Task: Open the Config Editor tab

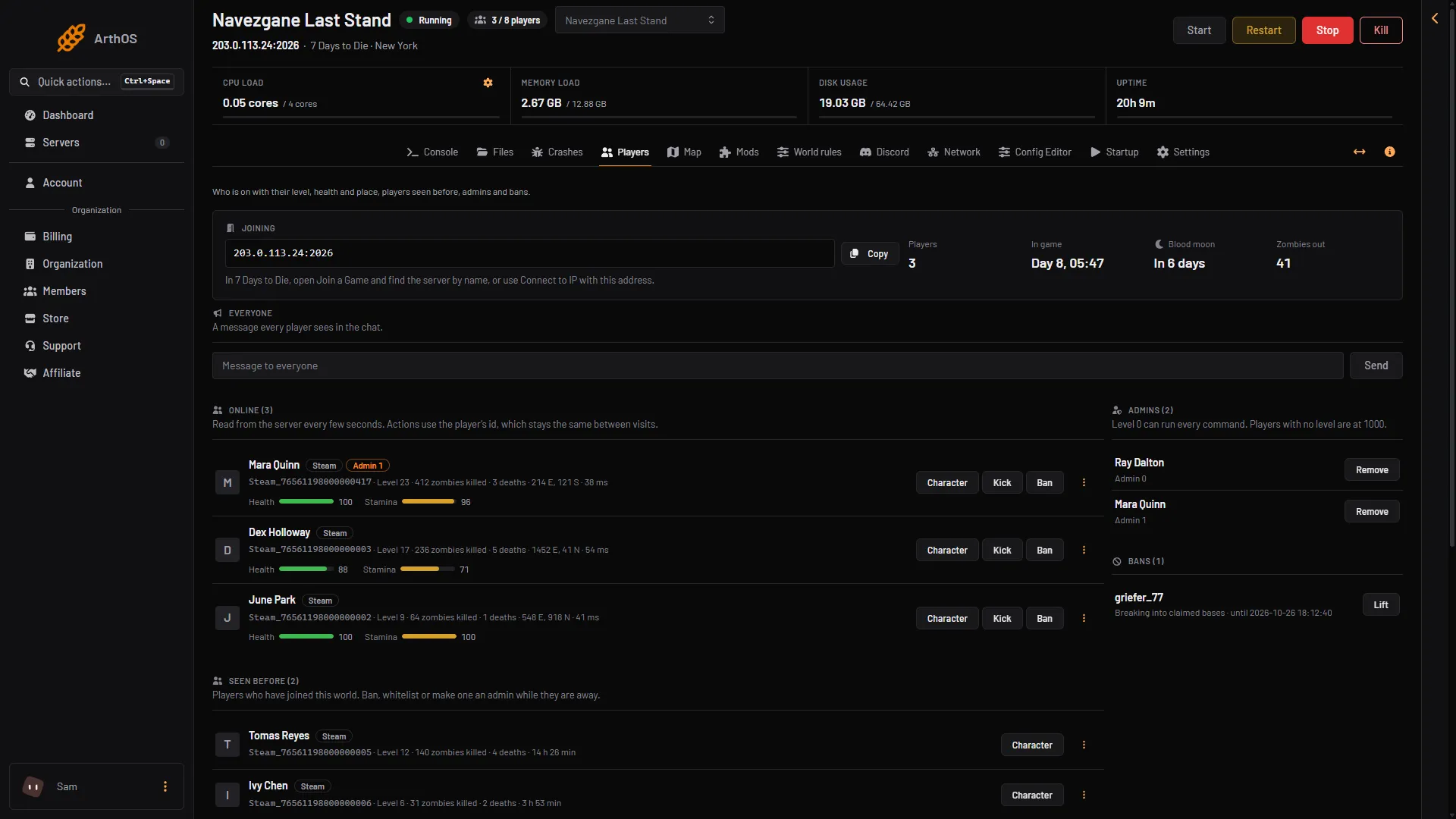Action: (1035, 152)
